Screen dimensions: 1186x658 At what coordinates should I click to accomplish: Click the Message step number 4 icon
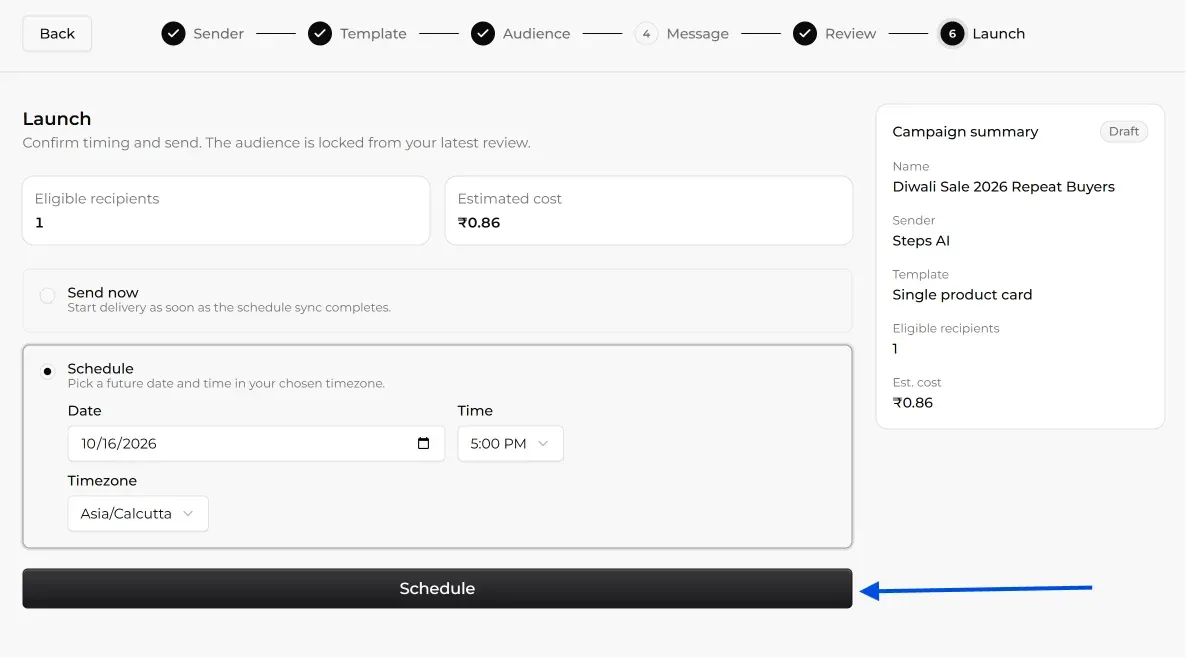point(646,34)
